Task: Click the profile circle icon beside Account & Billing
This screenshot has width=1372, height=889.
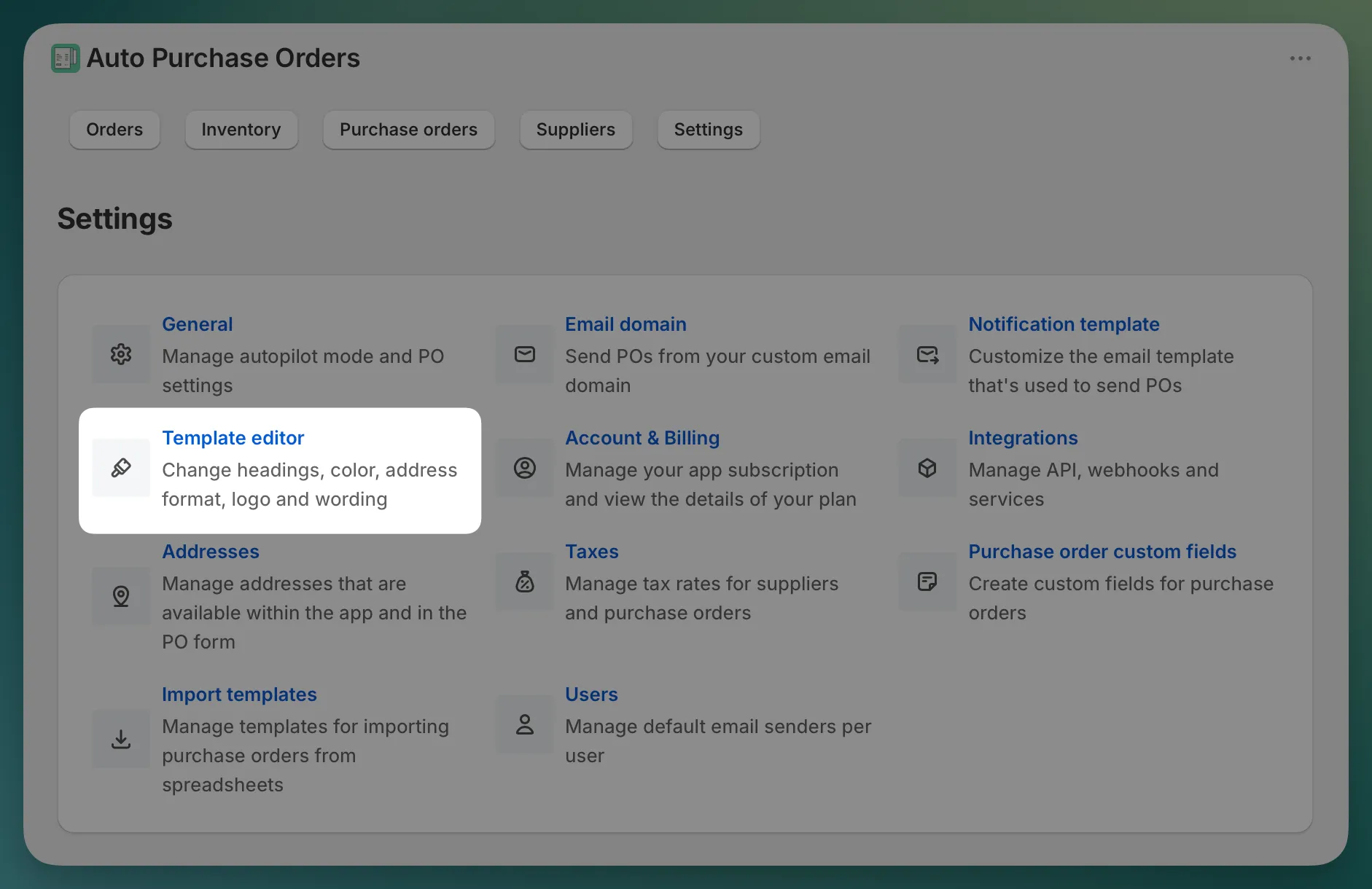Action: 525,468
